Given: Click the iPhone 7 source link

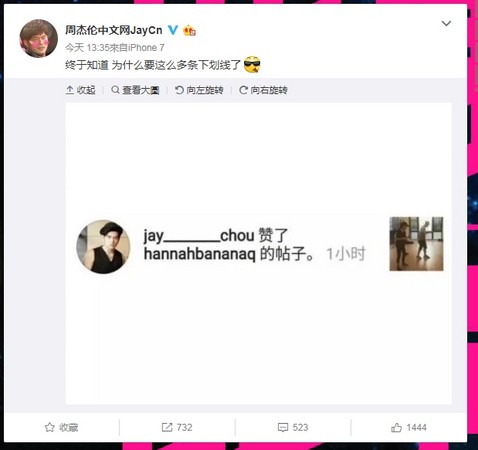Looking at the screenshot, I should 146,48.
